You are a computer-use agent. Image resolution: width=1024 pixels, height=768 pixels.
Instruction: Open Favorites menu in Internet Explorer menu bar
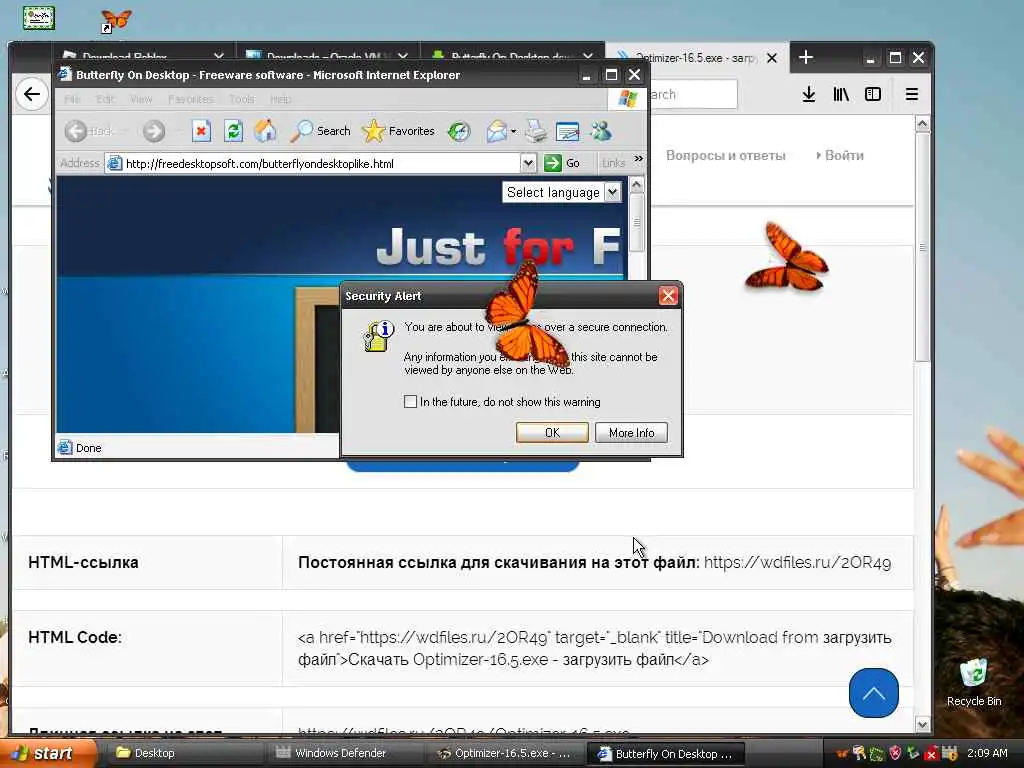(x=191, y=99)
